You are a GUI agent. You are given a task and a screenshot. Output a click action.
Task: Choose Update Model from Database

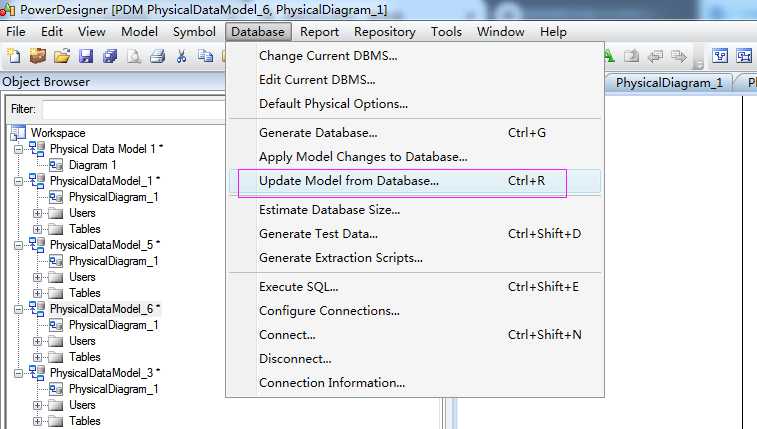[x=415, y=181]
